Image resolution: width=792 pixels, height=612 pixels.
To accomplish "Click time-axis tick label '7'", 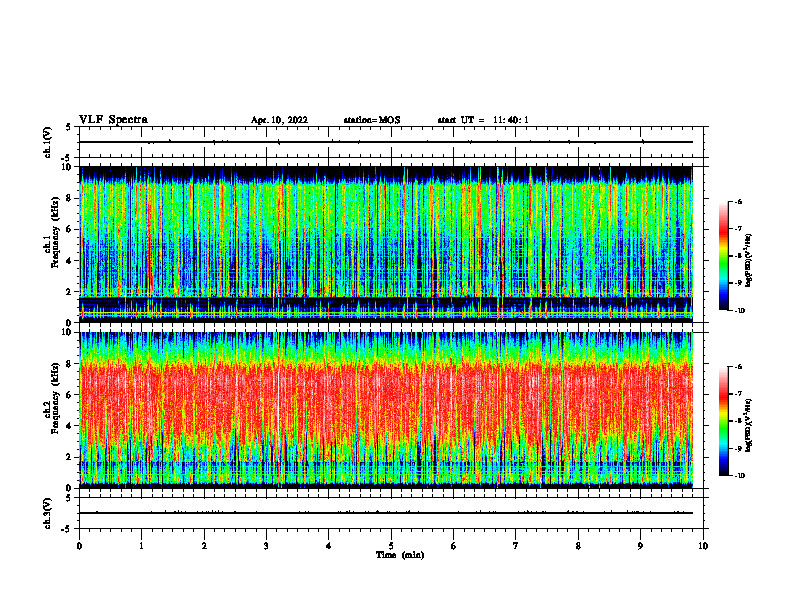I will coord(516,546).
